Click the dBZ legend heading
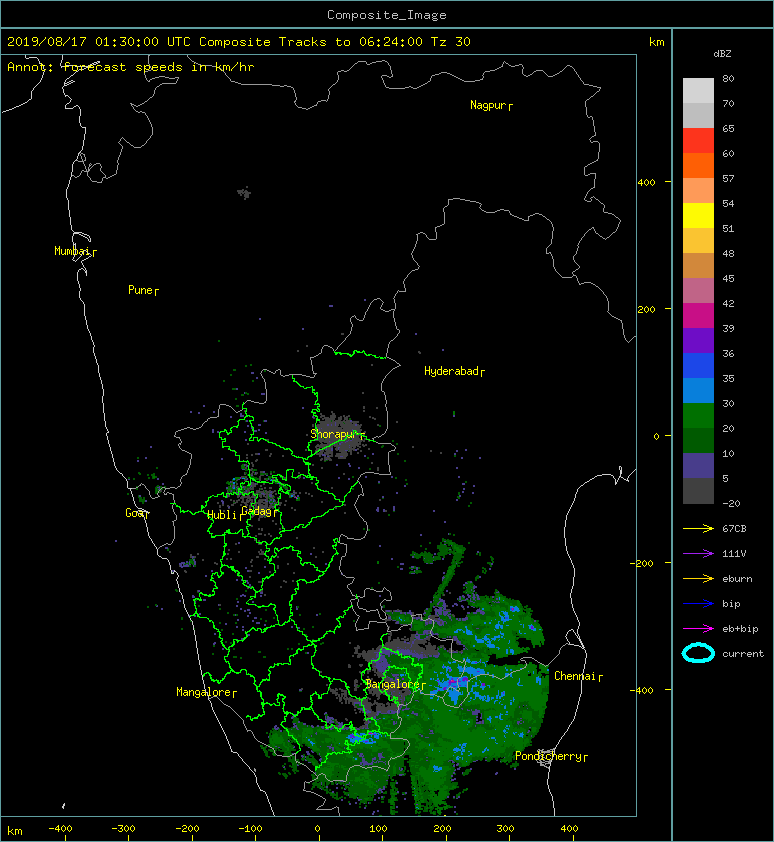This screenshot has height=842, width=774. point(722,54)
